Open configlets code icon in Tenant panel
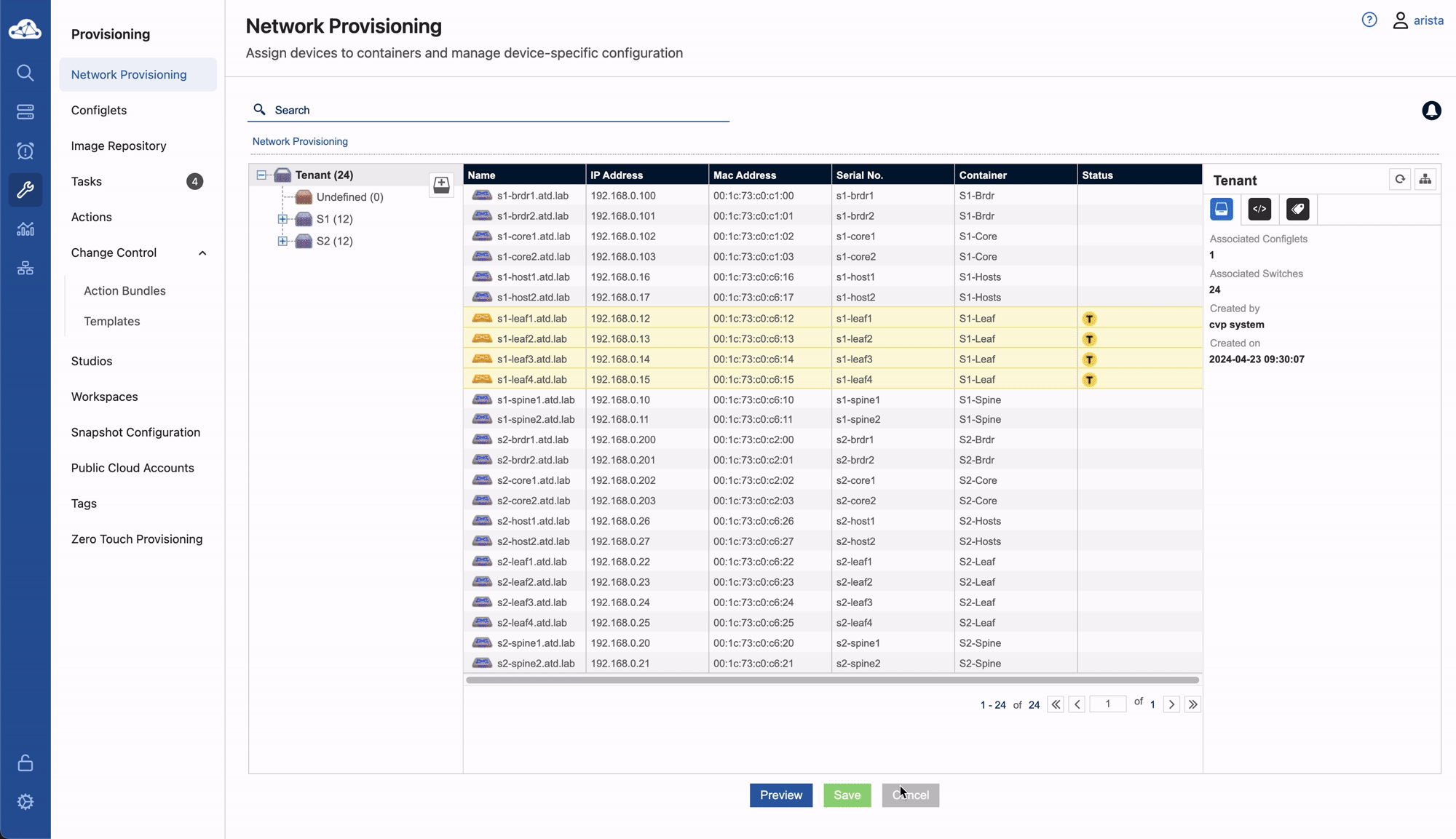 click(x=1259, y=210)
